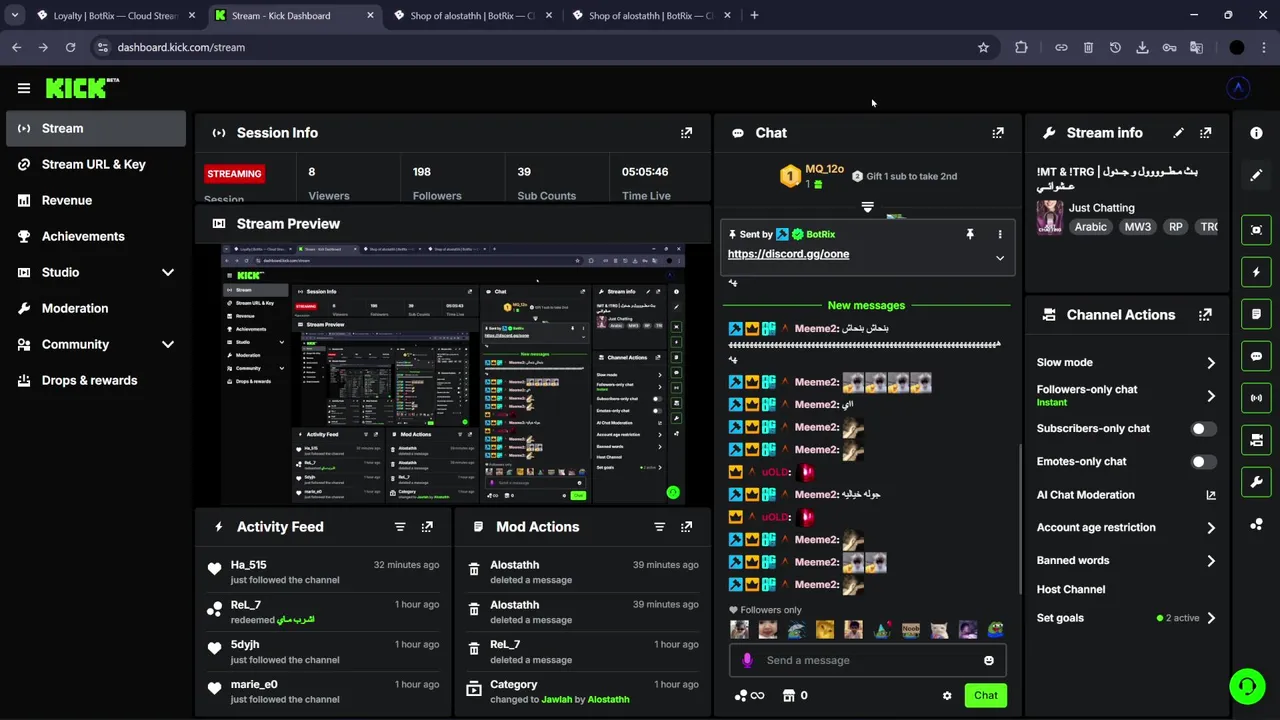Pop out the Mod Actions panel
Screen dimensions: 1280x720
coord(686,527)
